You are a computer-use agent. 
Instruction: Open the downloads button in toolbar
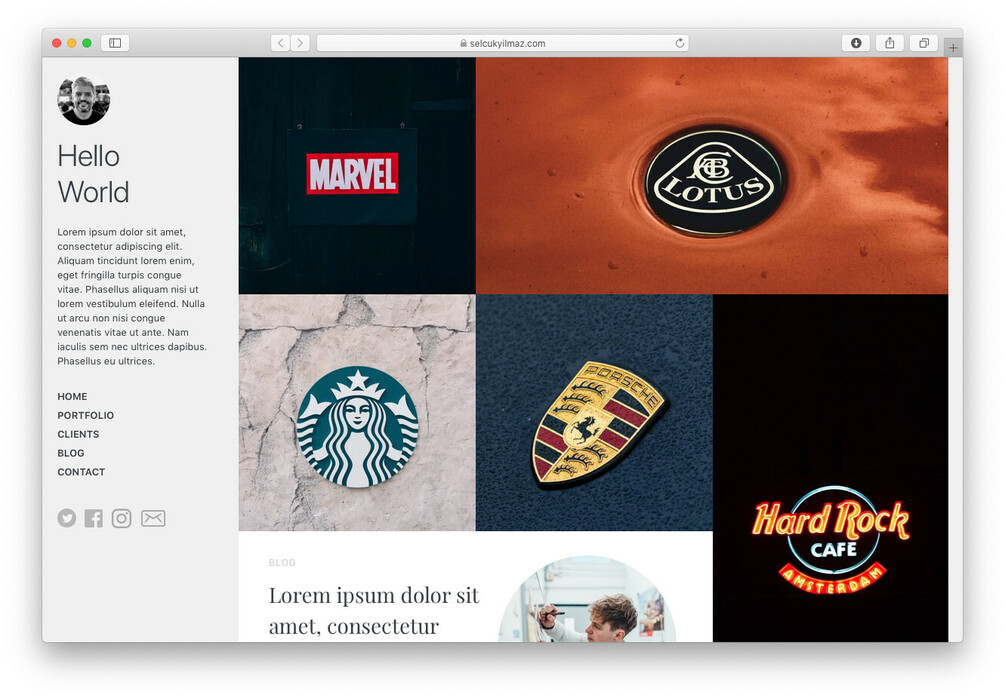tap(856, 43)
